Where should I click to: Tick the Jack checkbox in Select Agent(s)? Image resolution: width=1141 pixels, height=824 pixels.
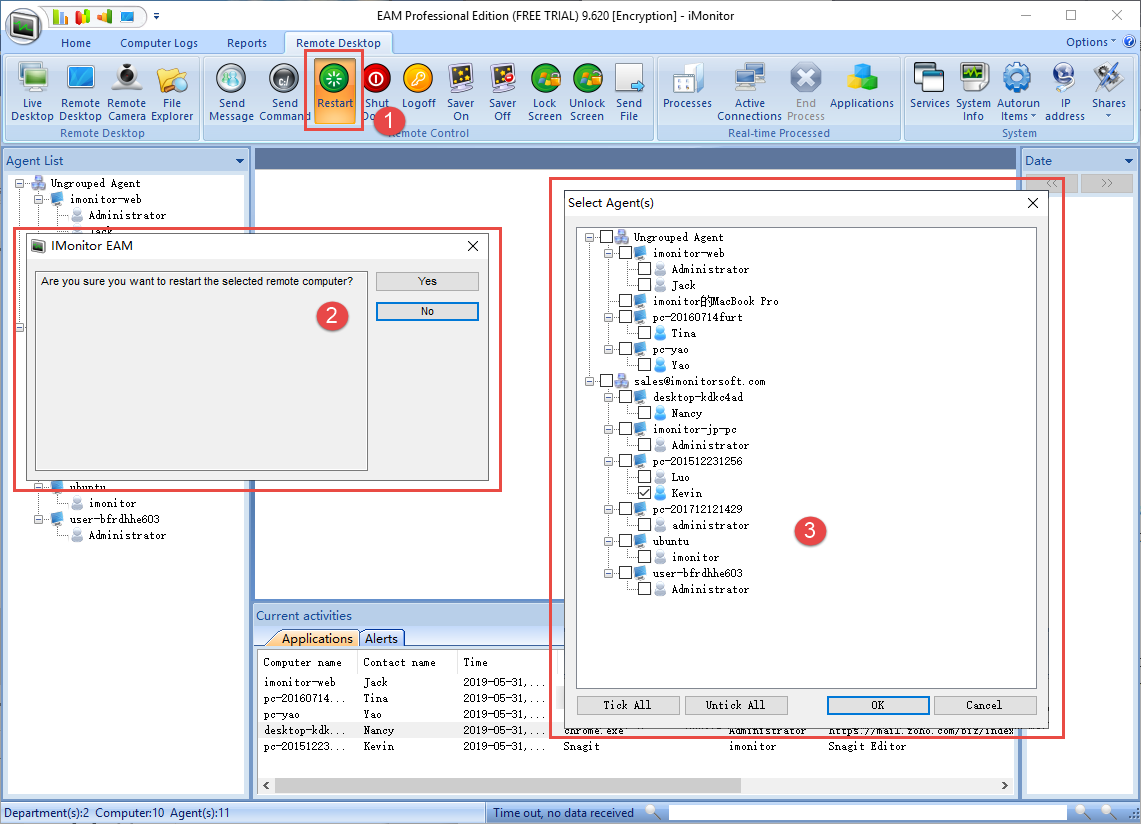tap(644, 285)
